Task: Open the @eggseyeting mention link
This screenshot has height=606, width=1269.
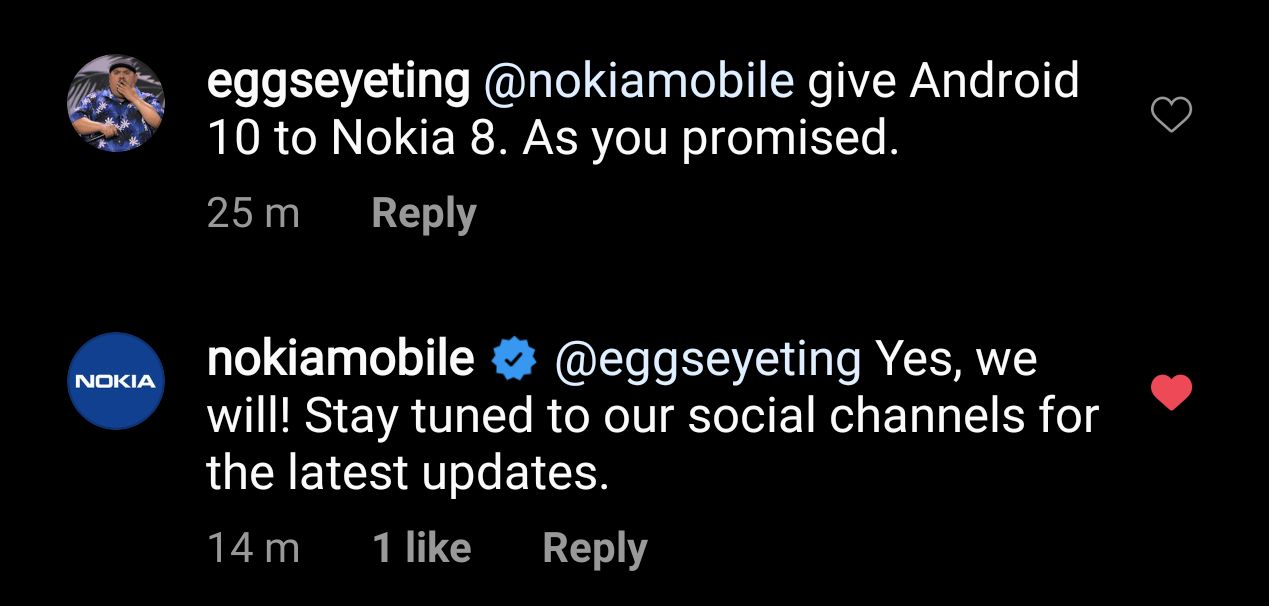Action: point(707,360)
